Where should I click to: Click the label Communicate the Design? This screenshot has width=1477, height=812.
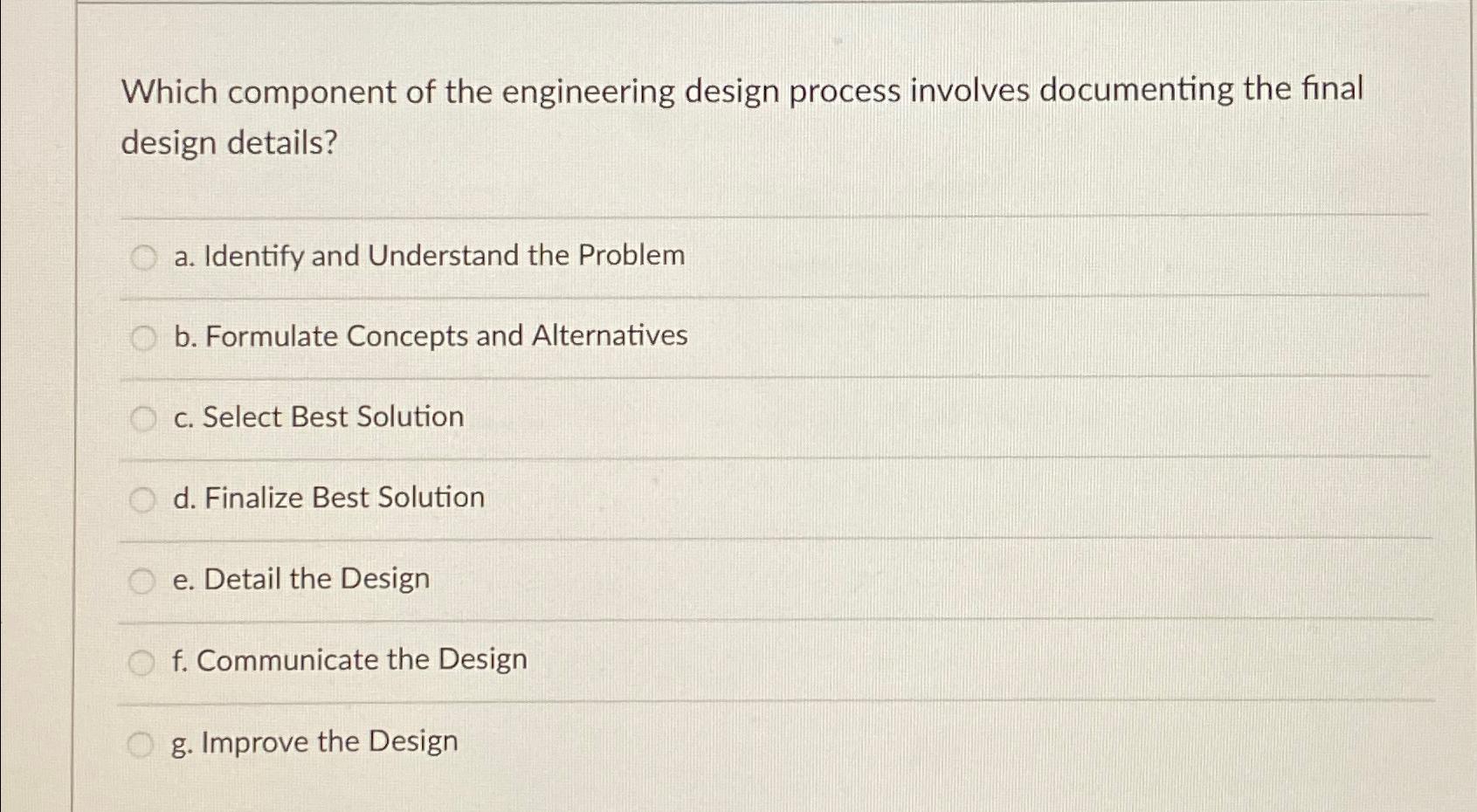tap(349, 660)
